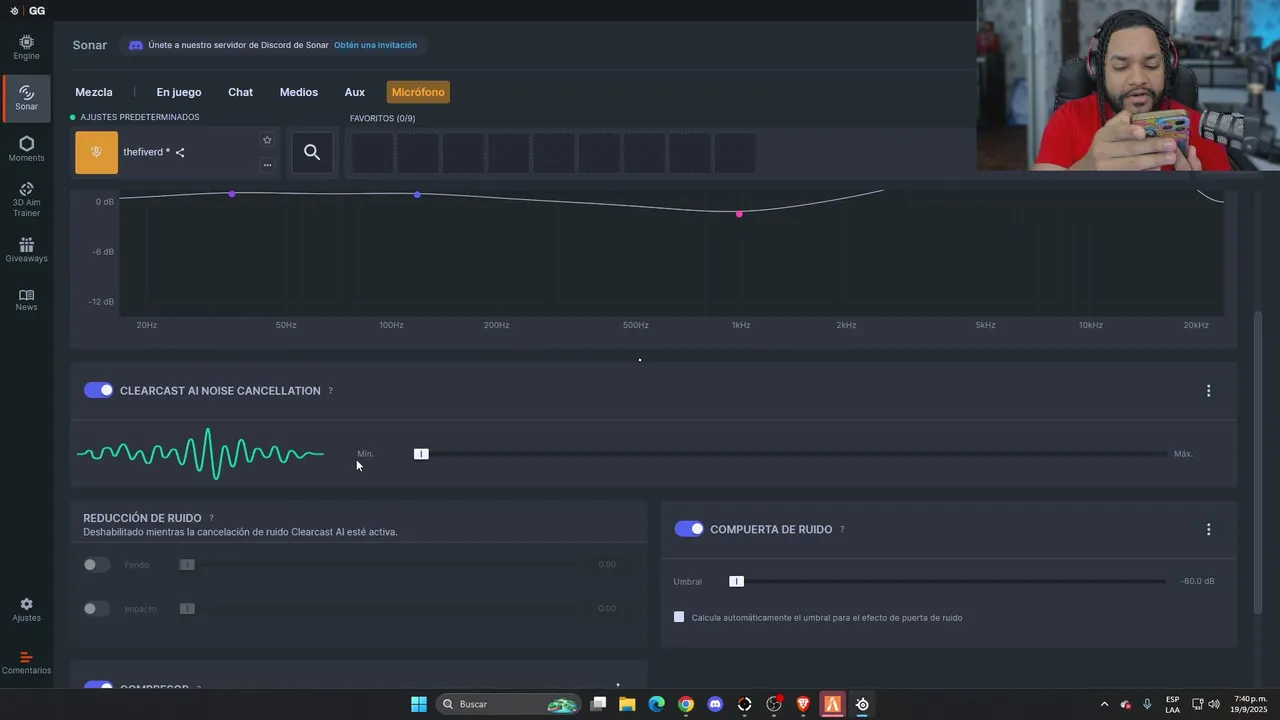Open the preset search magnifier

click(x=312, y=152)
